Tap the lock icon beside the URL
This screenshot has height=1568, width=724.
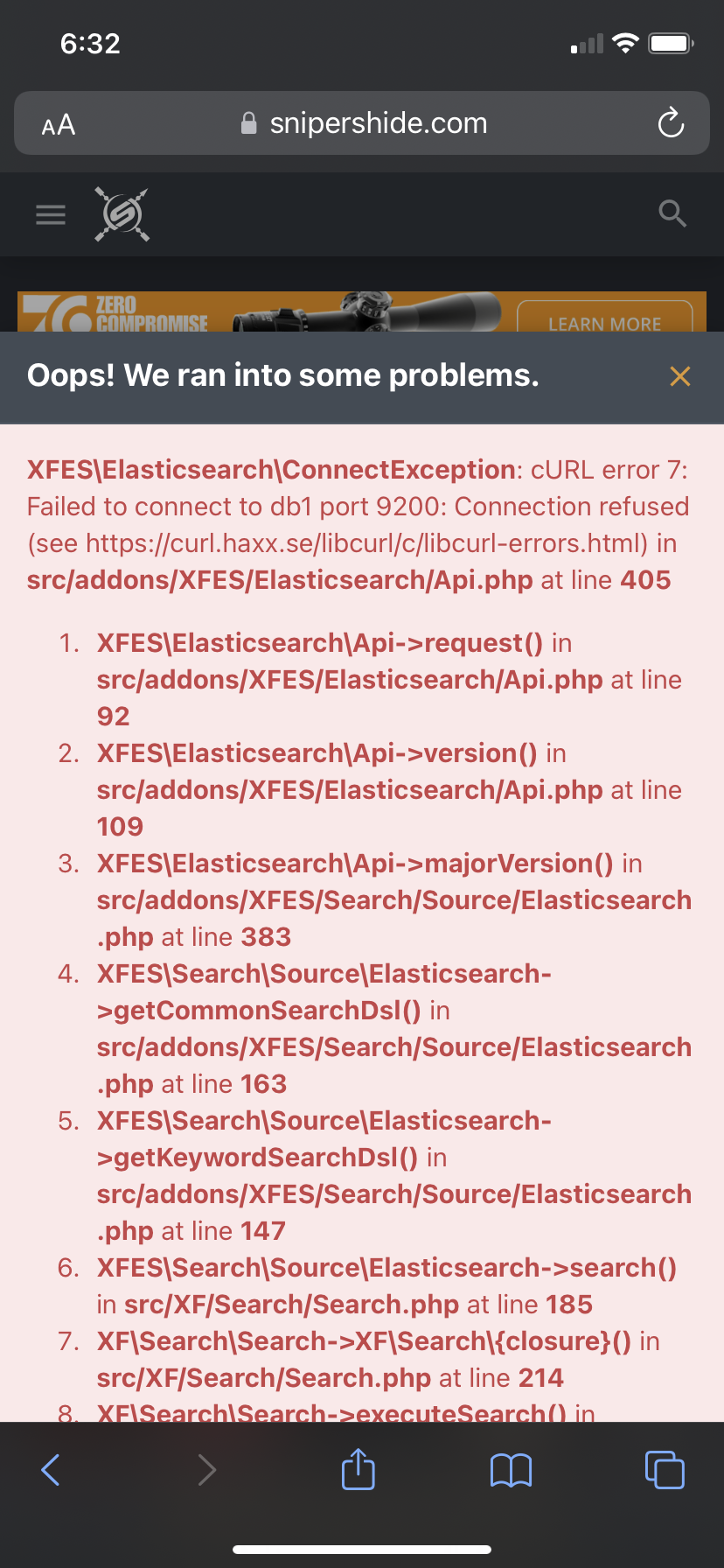coord(249,123)
